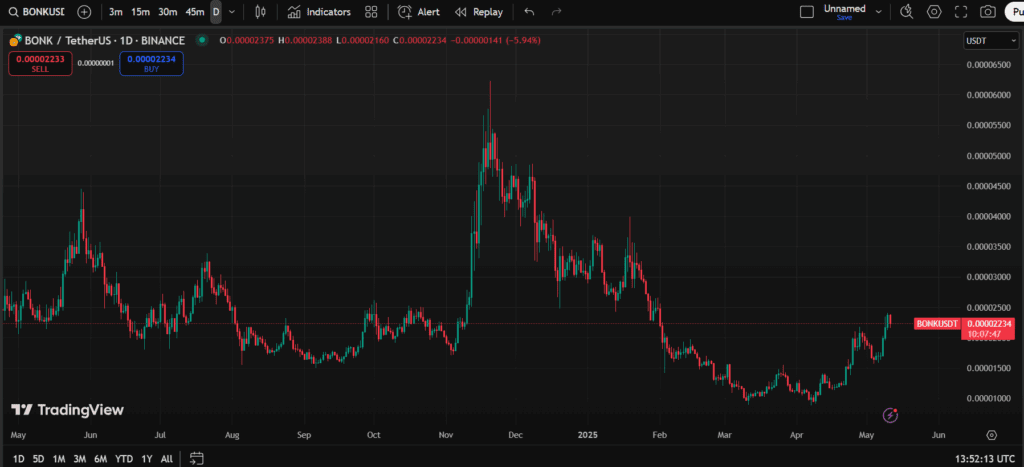The image size is (1024, 467).
Task: Open the candlestick chart style menu
Action: [261, 12]
